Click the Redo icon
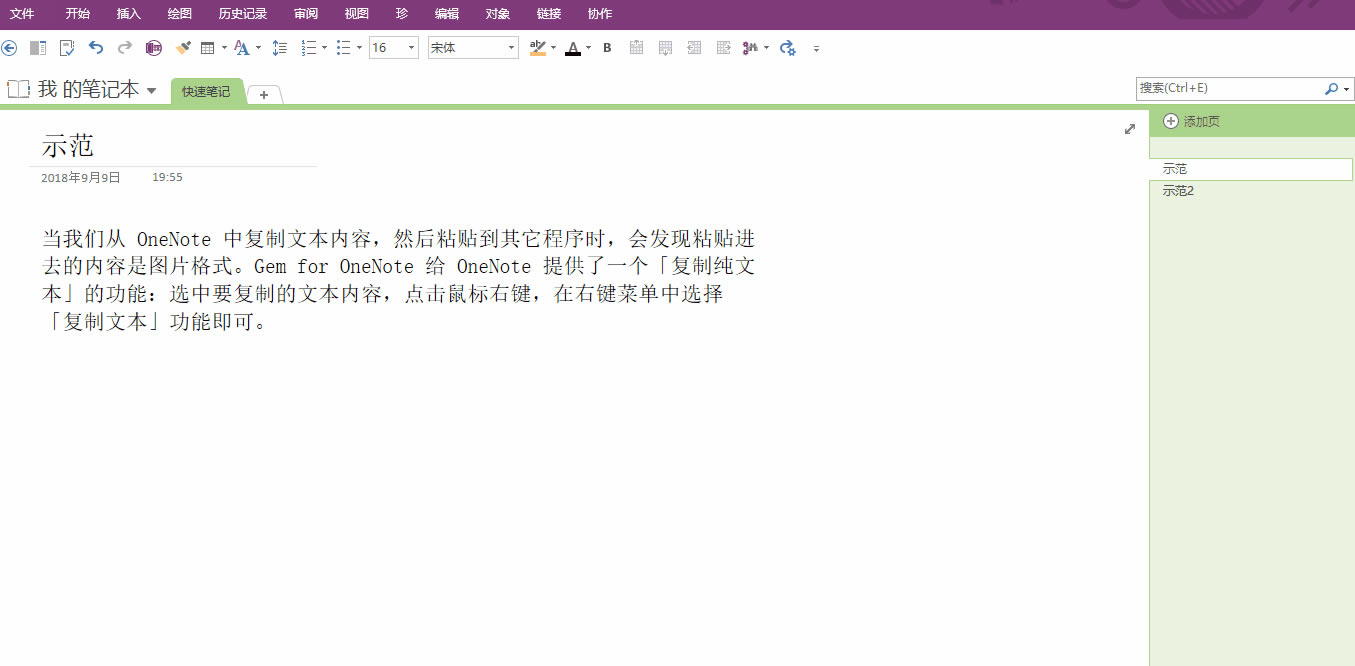 (123, 47)
